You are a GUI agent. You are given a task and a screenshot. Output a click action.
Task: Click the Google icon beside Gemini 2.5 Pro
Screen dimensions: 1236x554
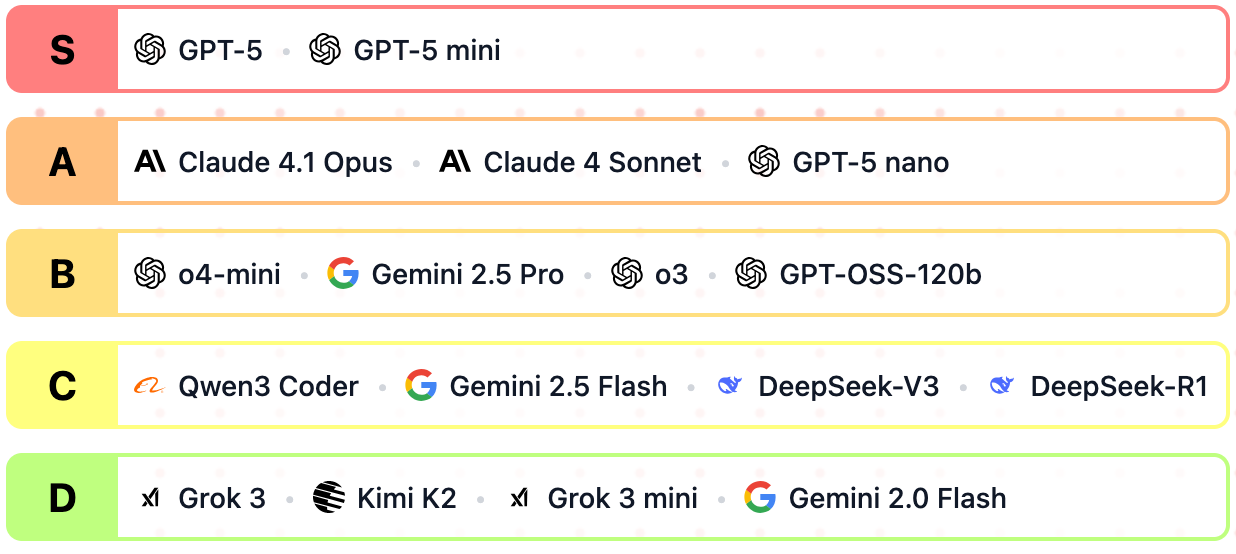click(343, 273)
